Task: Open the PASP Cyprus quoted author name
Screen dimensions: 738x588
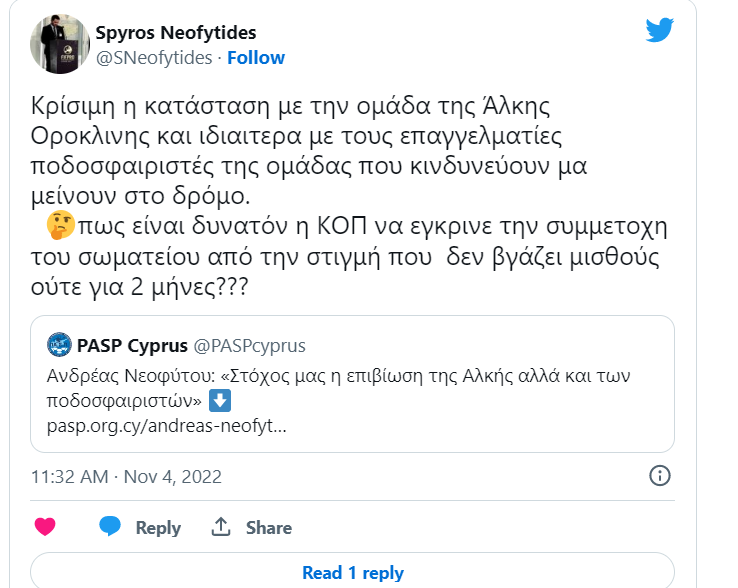Action: (x=132, y=346)
